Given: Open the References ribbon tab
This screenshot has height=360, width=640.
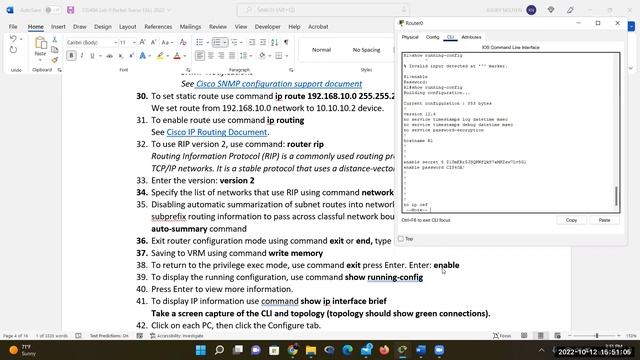Looking at the screenshot, I should coord(158,27).
